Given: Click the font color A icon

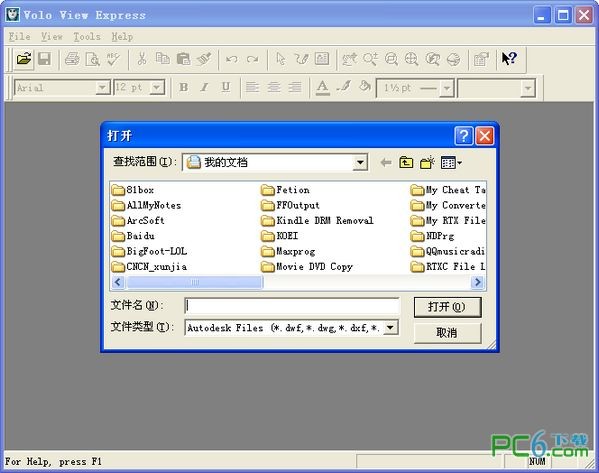Looking at the screenshot, I should pos(322,87).
